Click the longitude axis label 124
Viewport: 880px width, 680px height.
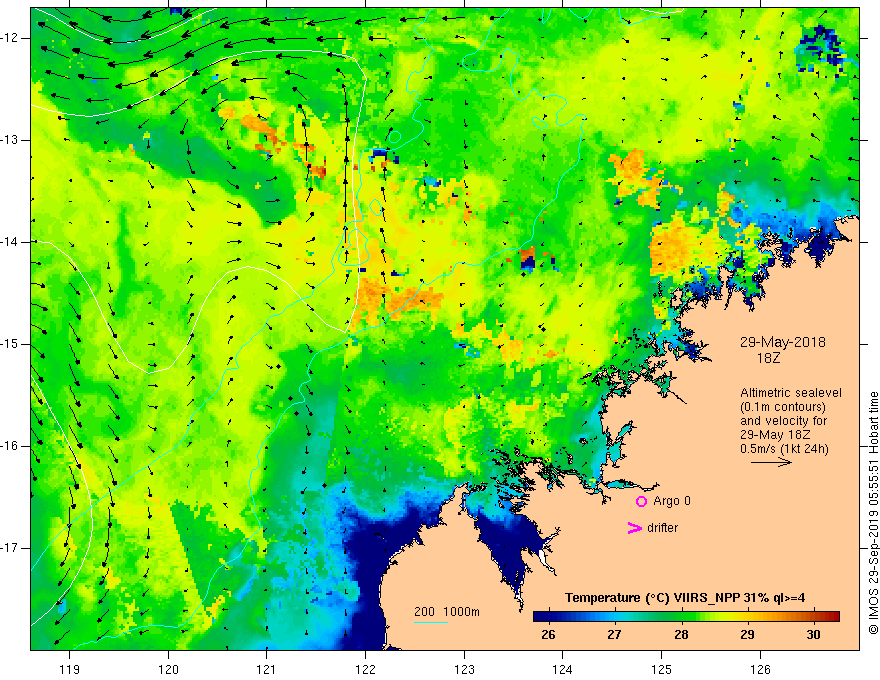coord(563,669)
